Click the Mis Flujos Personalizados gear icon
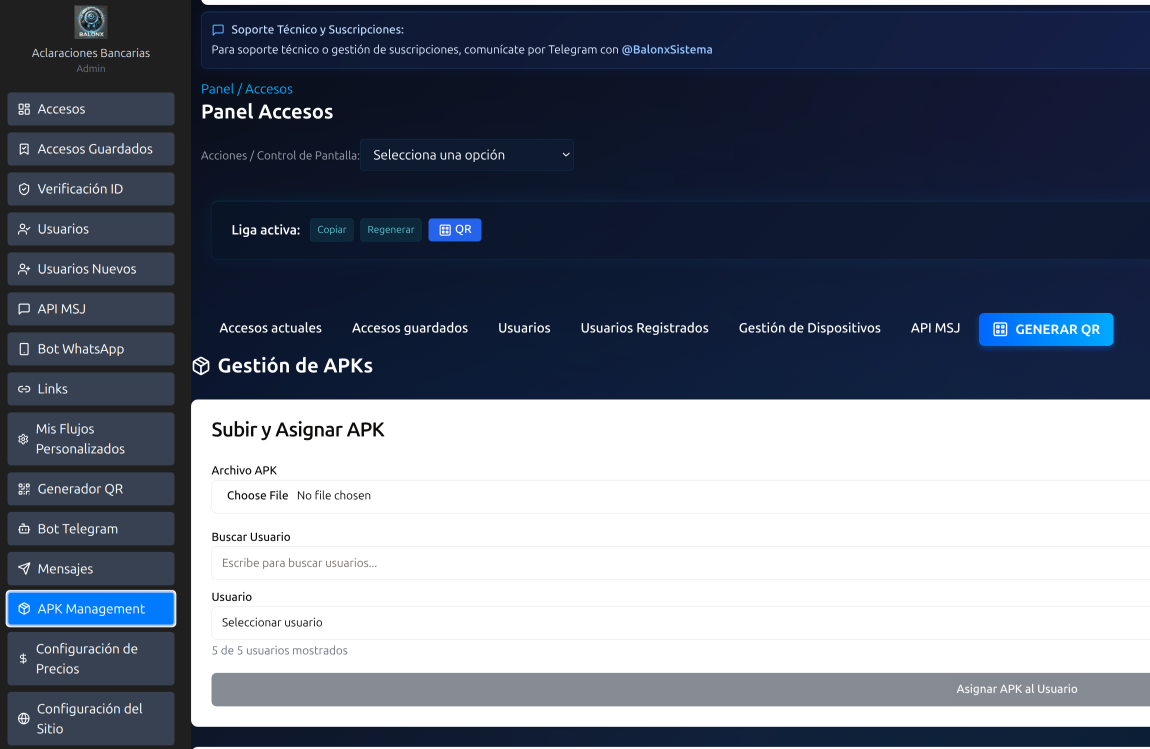The height and width of the screenshot is (749, 1150). 23,439
